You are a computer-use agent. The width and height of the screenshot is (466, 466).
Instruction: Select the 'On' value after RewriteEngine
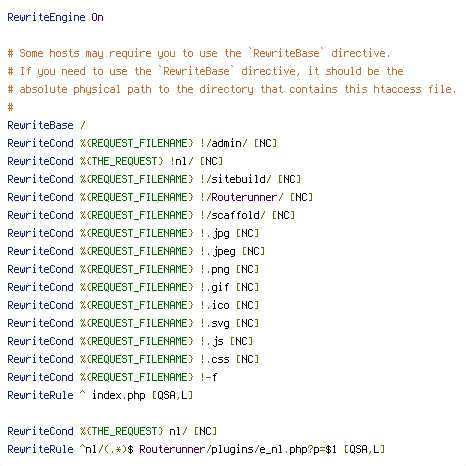pyautogui.click(x=97, y=17)
